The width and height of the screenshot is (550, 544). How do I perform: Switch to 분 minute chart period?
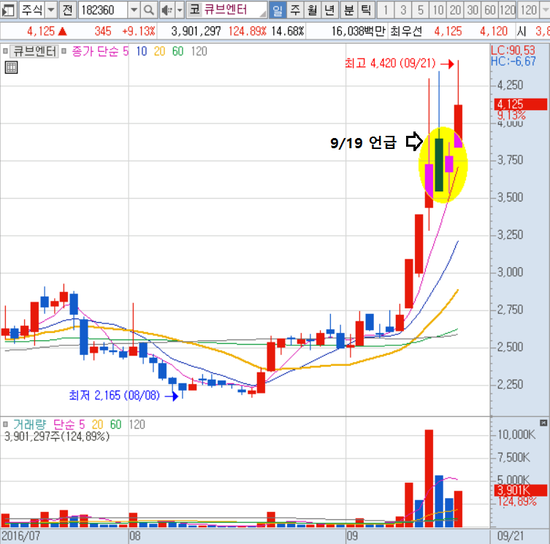(349, 10)
